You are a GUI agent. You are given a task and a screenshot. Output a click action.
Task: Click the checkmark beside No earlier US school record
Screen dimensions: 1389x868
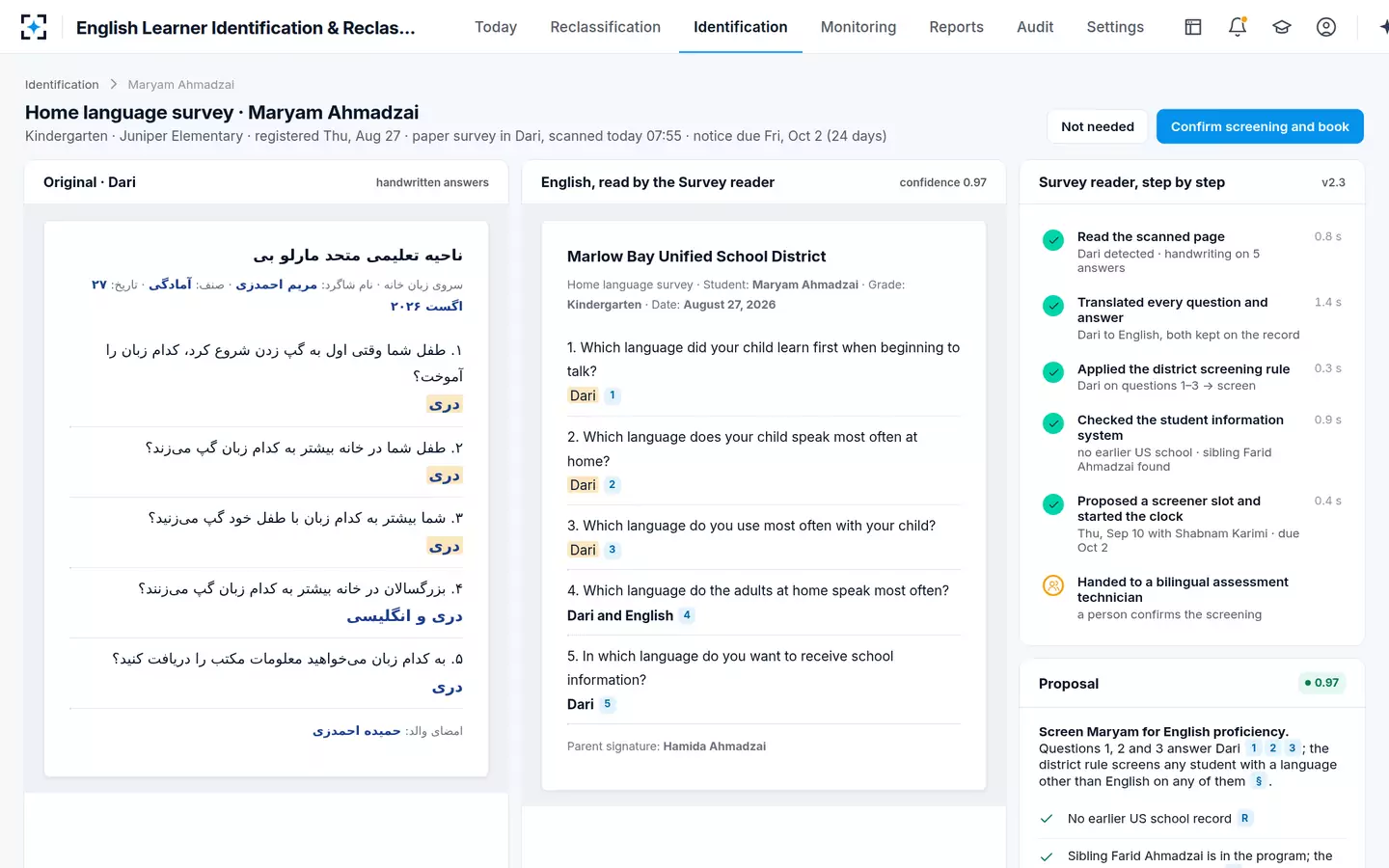point(1047,819)
